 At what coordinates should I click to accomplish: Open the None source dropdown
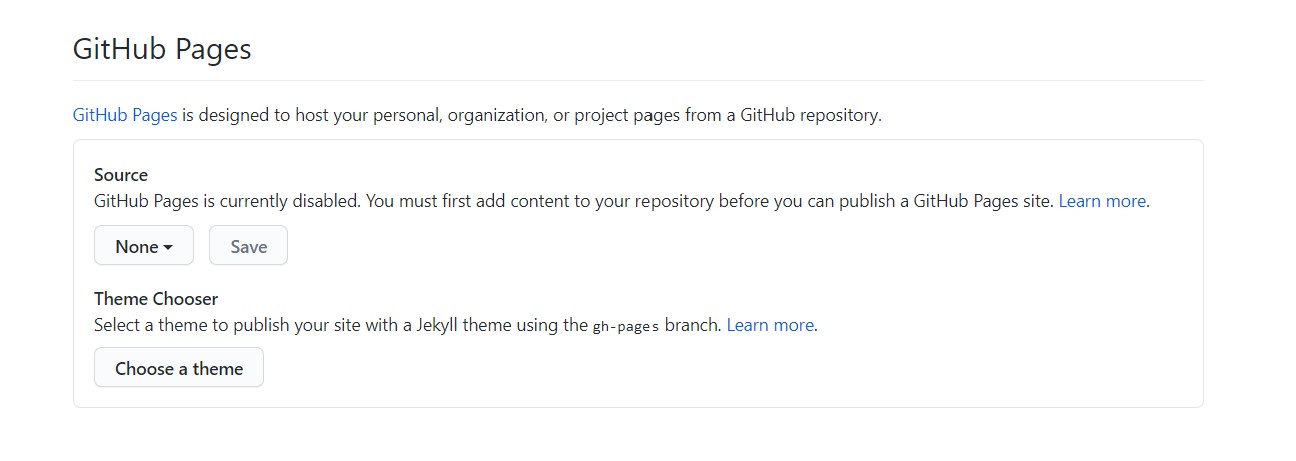click(144, 246)
